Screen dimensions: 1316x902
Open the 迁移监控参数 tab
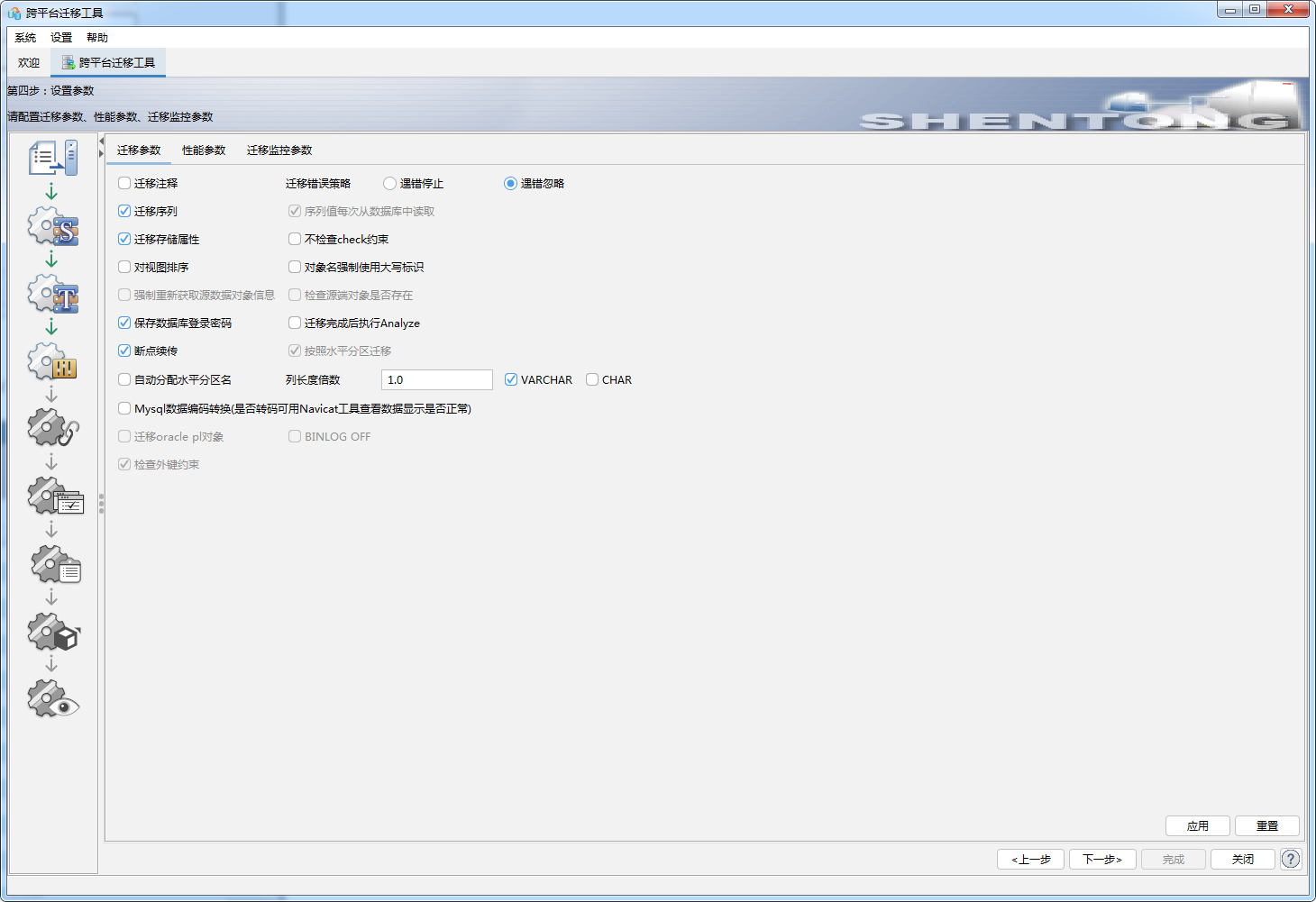279,150
